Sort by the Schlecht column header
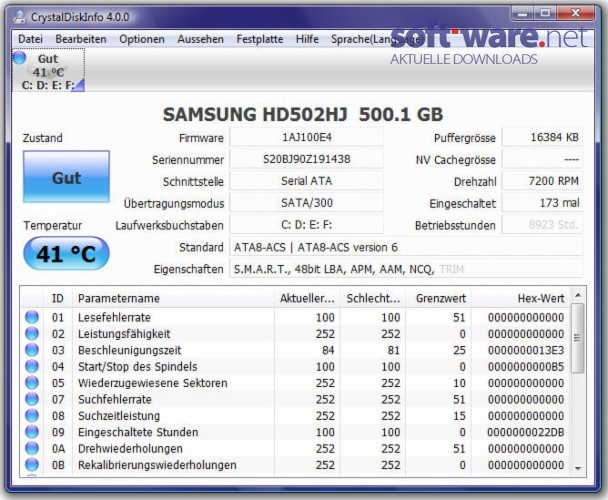The width and height of the screenshot is (608, 500). pyautogui.click(x=373, y=298)
